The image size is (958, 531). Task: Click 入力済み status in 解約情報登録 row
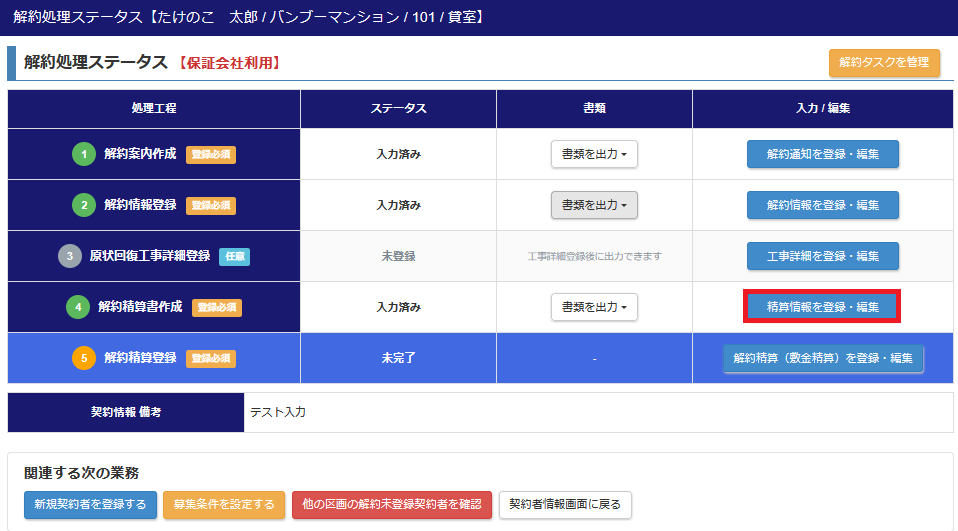point(398,205)
